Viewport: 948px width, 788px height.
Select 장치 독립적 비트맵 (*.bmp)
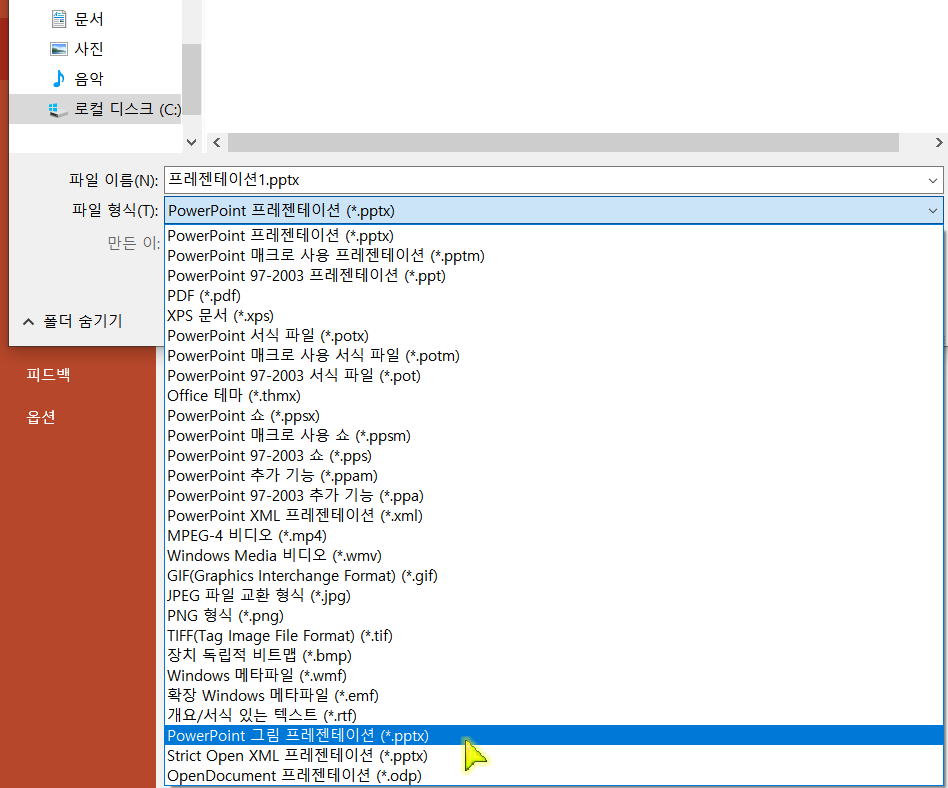pyautogui.click(x=554, y=656)
